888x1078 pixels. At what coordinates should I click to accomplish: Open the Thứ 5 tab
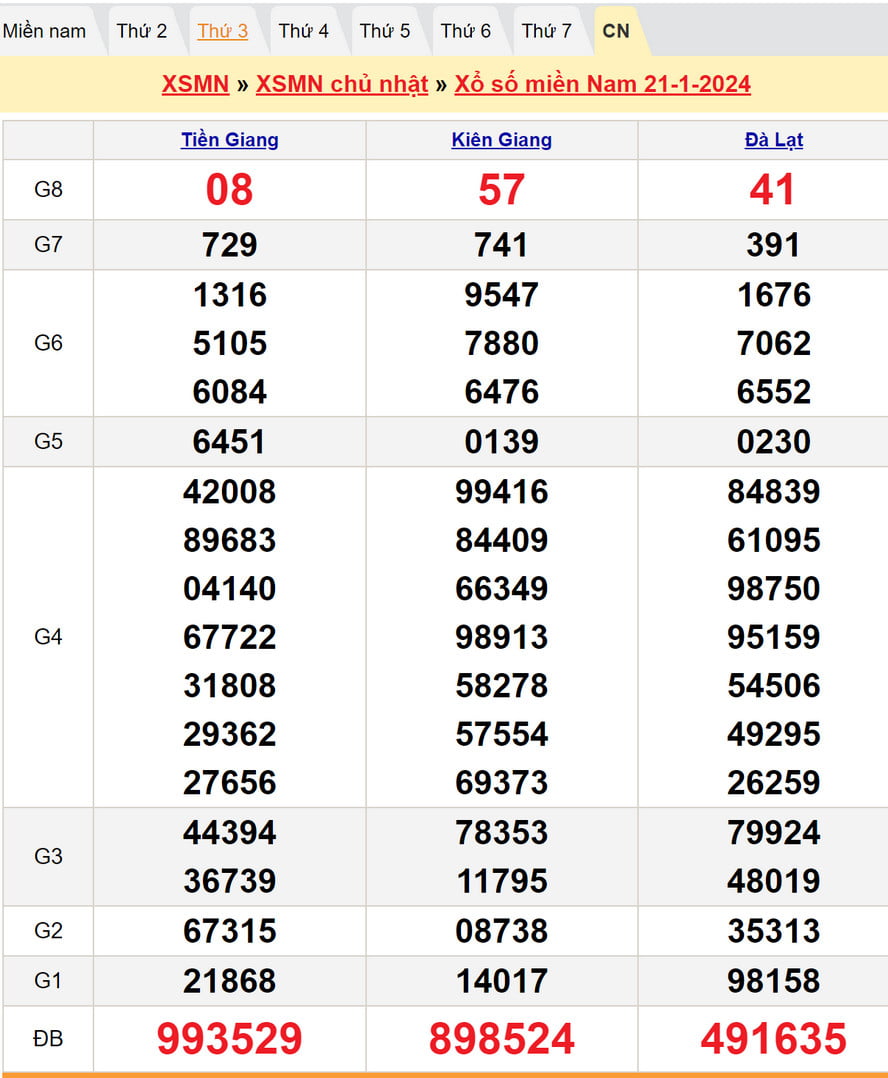pos(385,31)
